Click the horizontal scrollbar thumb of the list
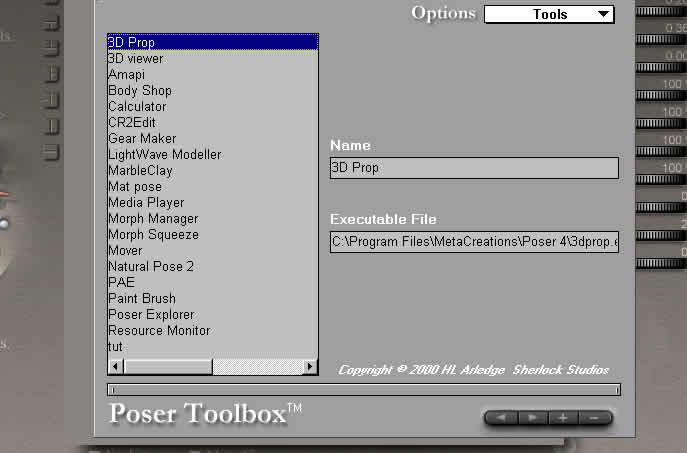687x453 pixels. pos(168,366)
